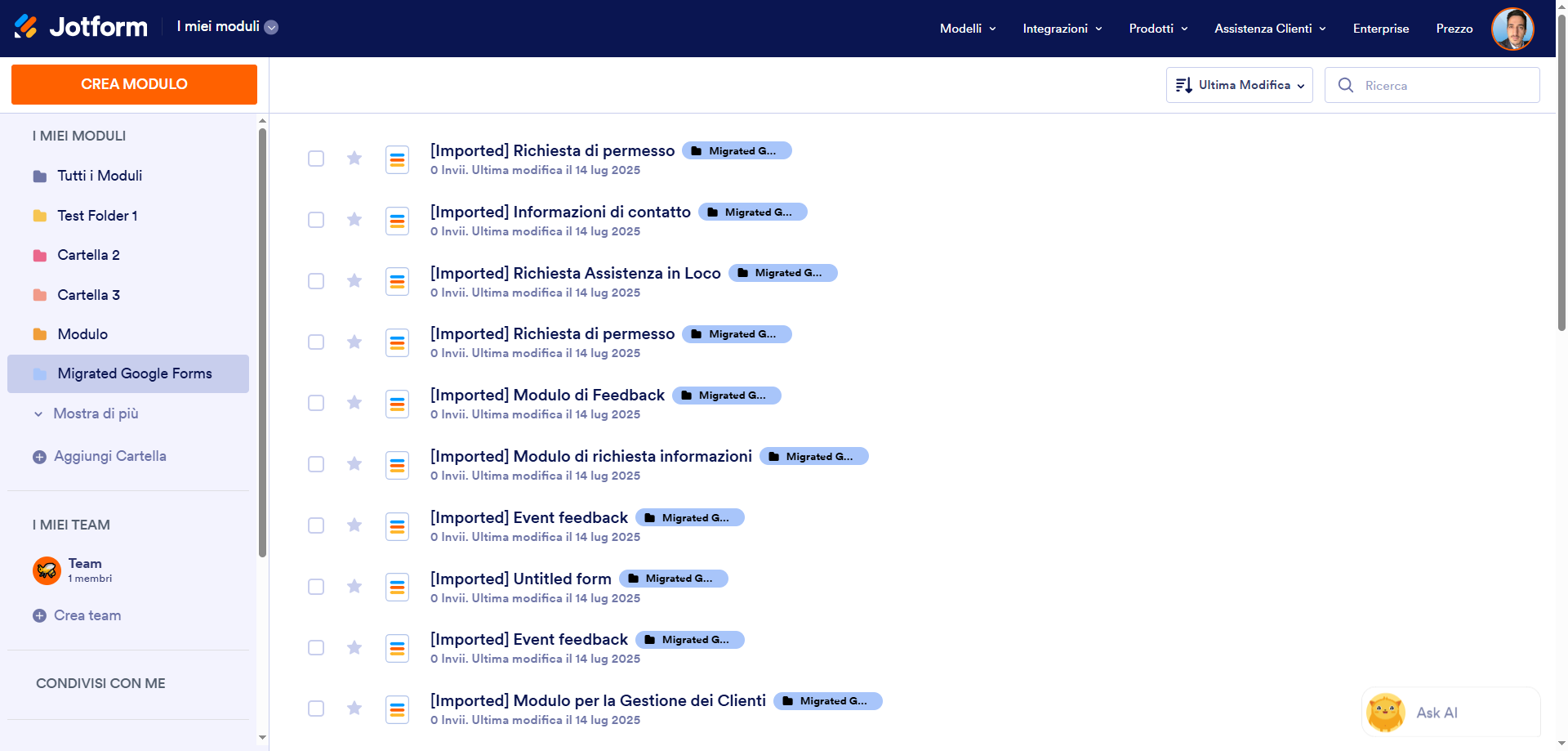The height and width of the screenshot is (751, 1568).
Task: Click form icon for Richiesta Assistenza in Loco
Action: 397,282
